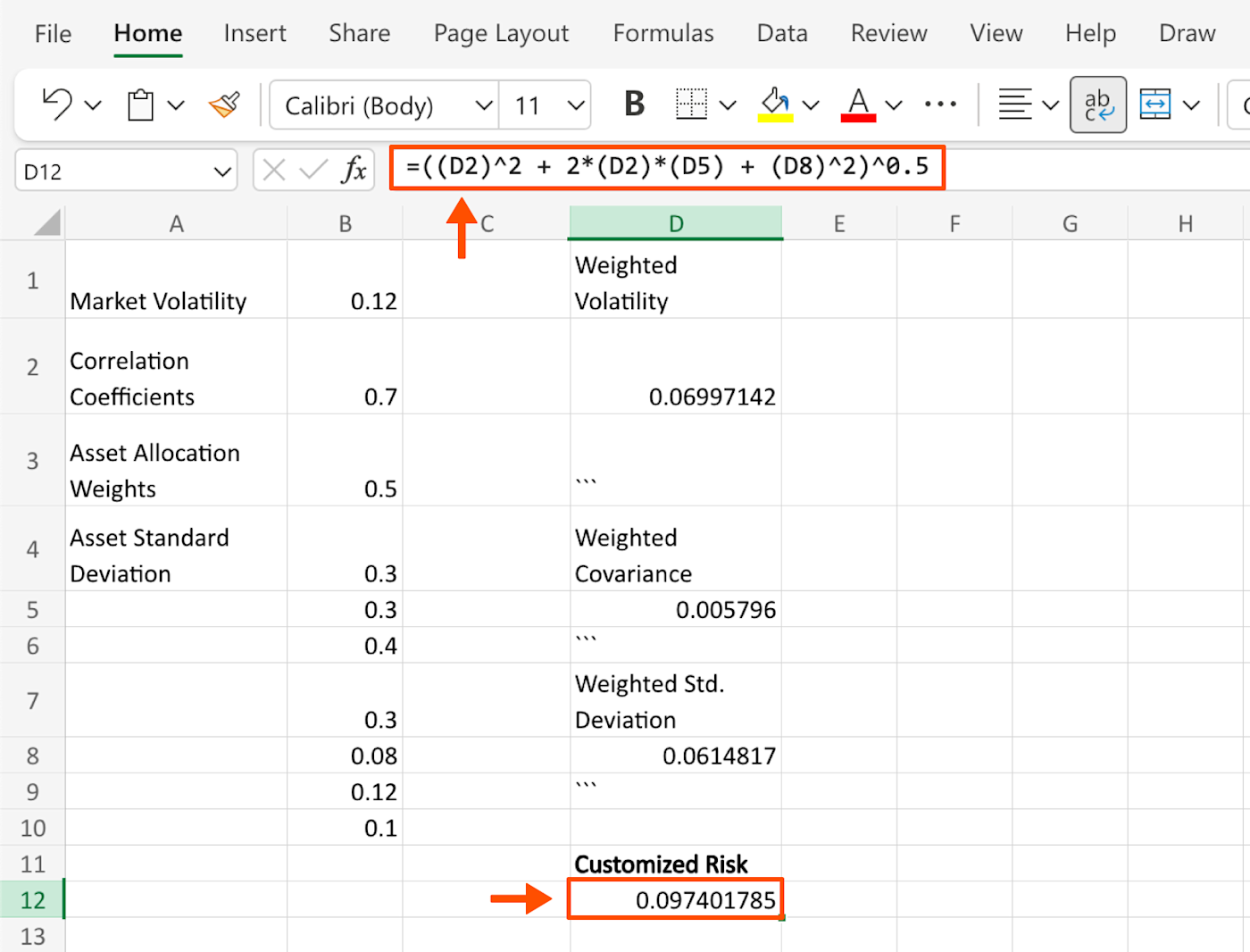Switch to the View tab
This screenshot has height=952, width=1250.
[x=996, y=34]
